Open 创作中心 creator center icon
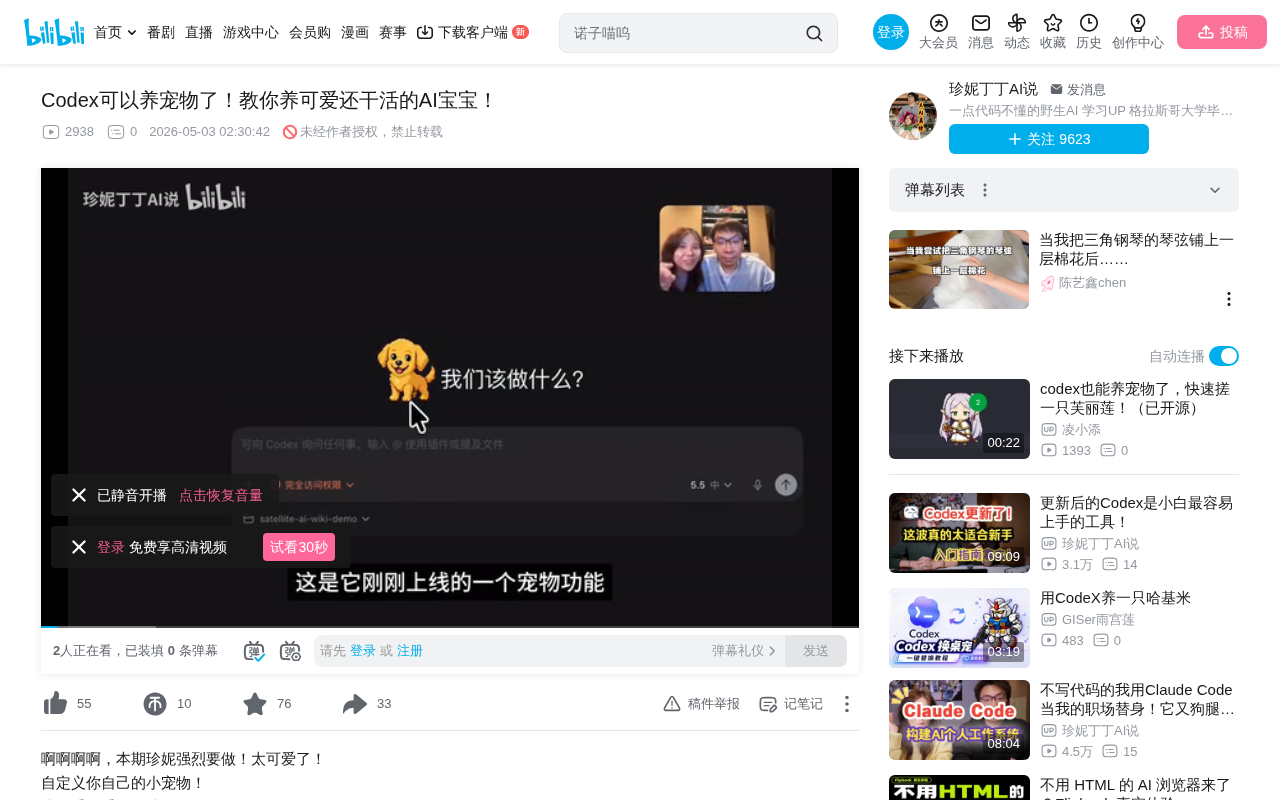This screenshot has height=800, width=1280. pos(1138,32)
